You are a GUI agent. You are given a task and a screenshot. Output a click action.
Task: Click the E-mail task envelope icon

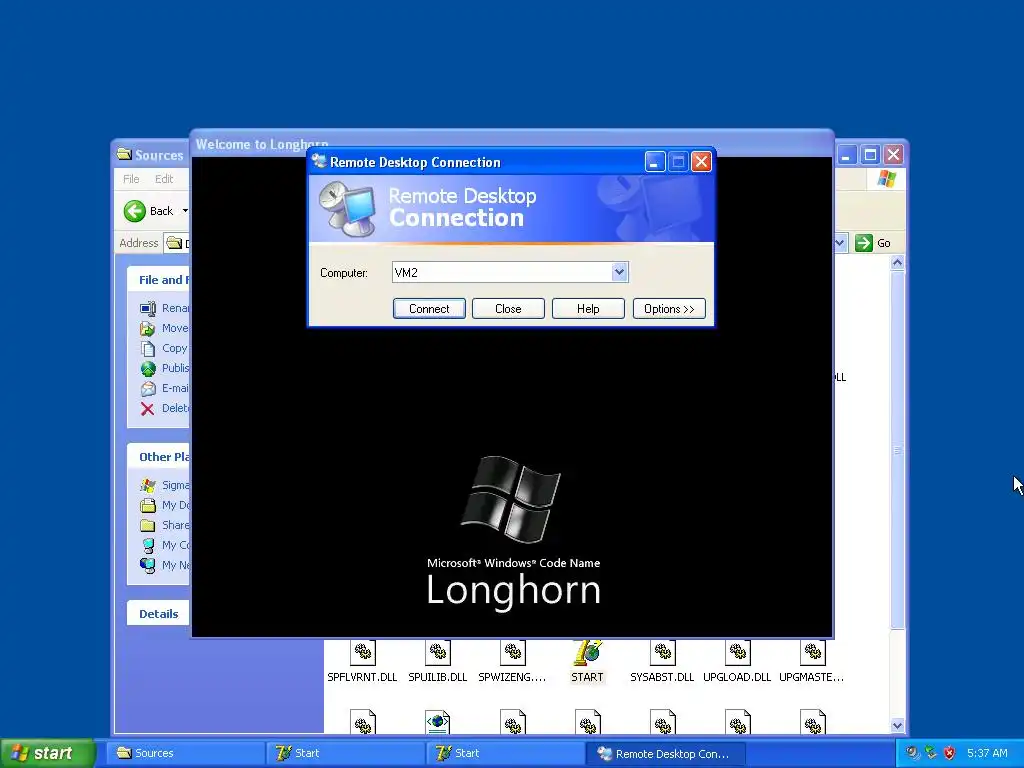[148, 389]
